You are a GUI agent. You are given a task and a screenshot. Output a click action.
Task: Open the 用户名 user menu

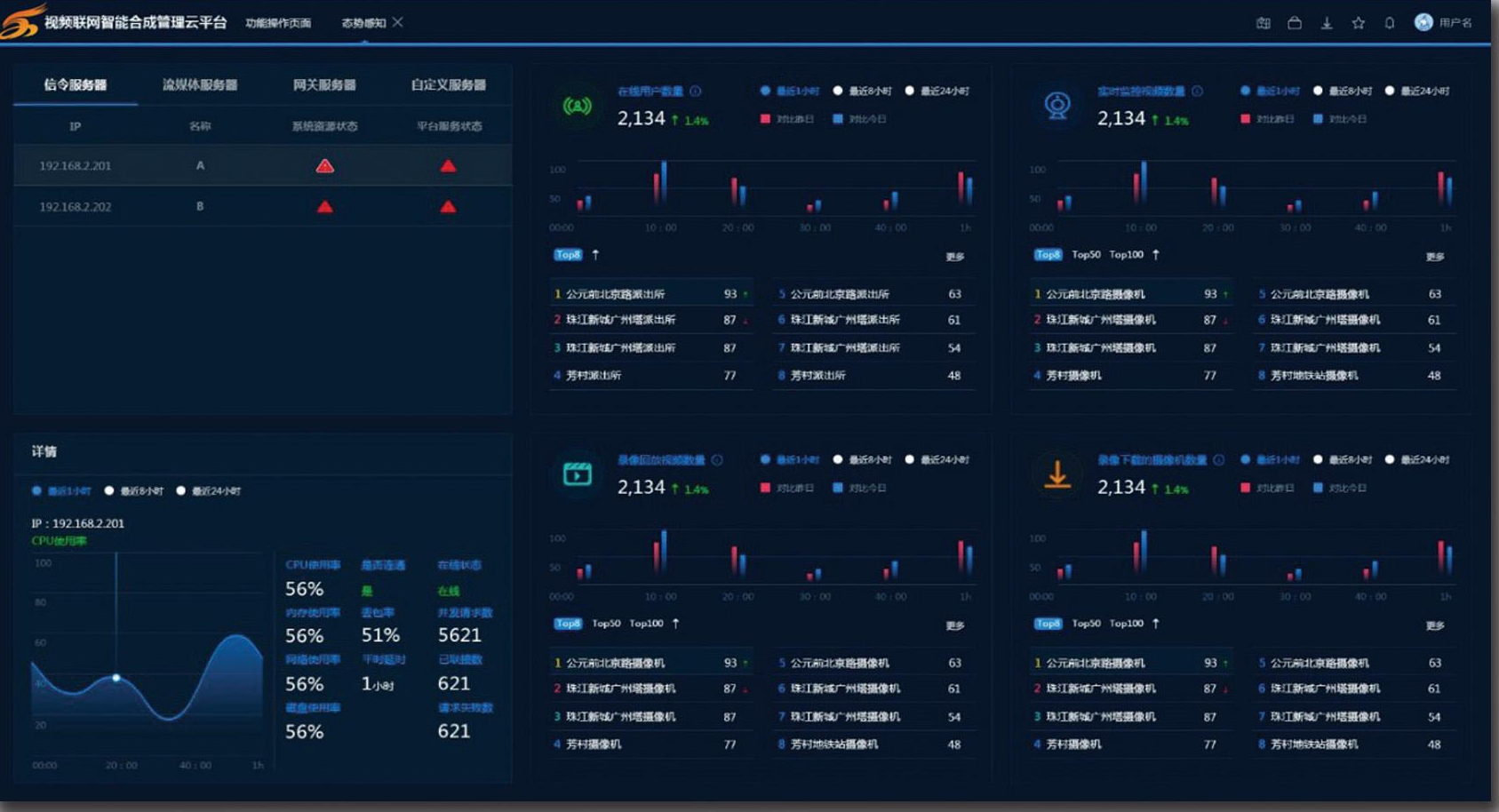point(1443,23)
